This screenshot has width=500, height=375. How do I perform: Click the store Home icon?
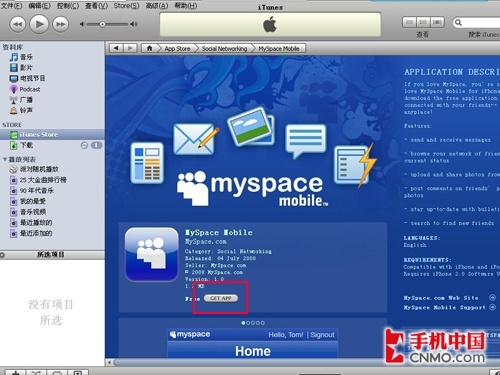pyautogui.click(x=149, y=48)
